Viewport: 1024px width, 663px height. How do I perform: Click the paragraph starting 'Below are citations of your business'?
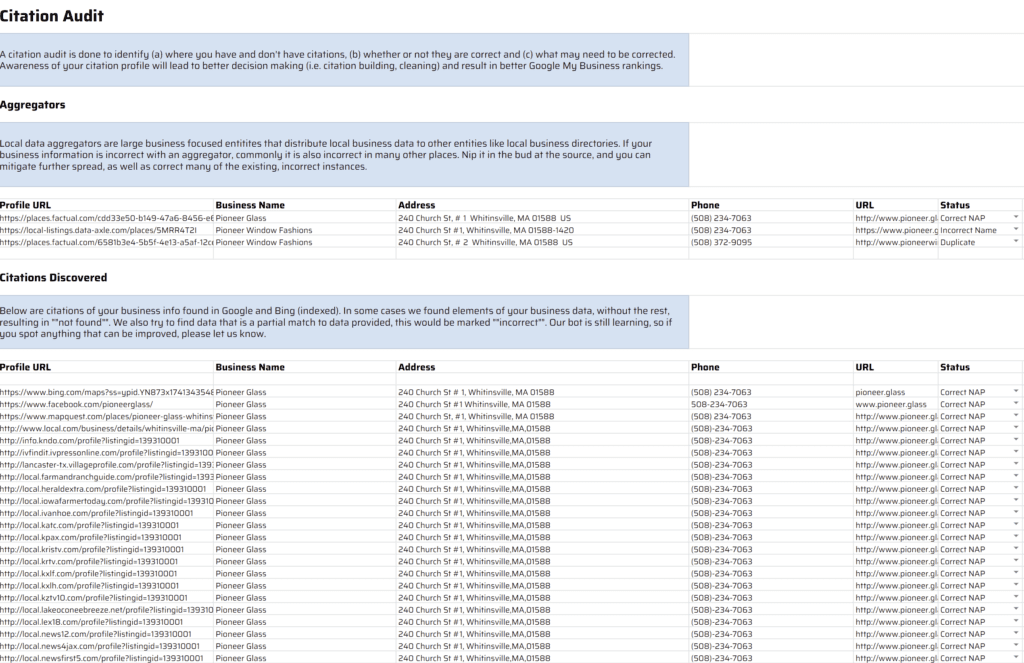click(336, 322)
